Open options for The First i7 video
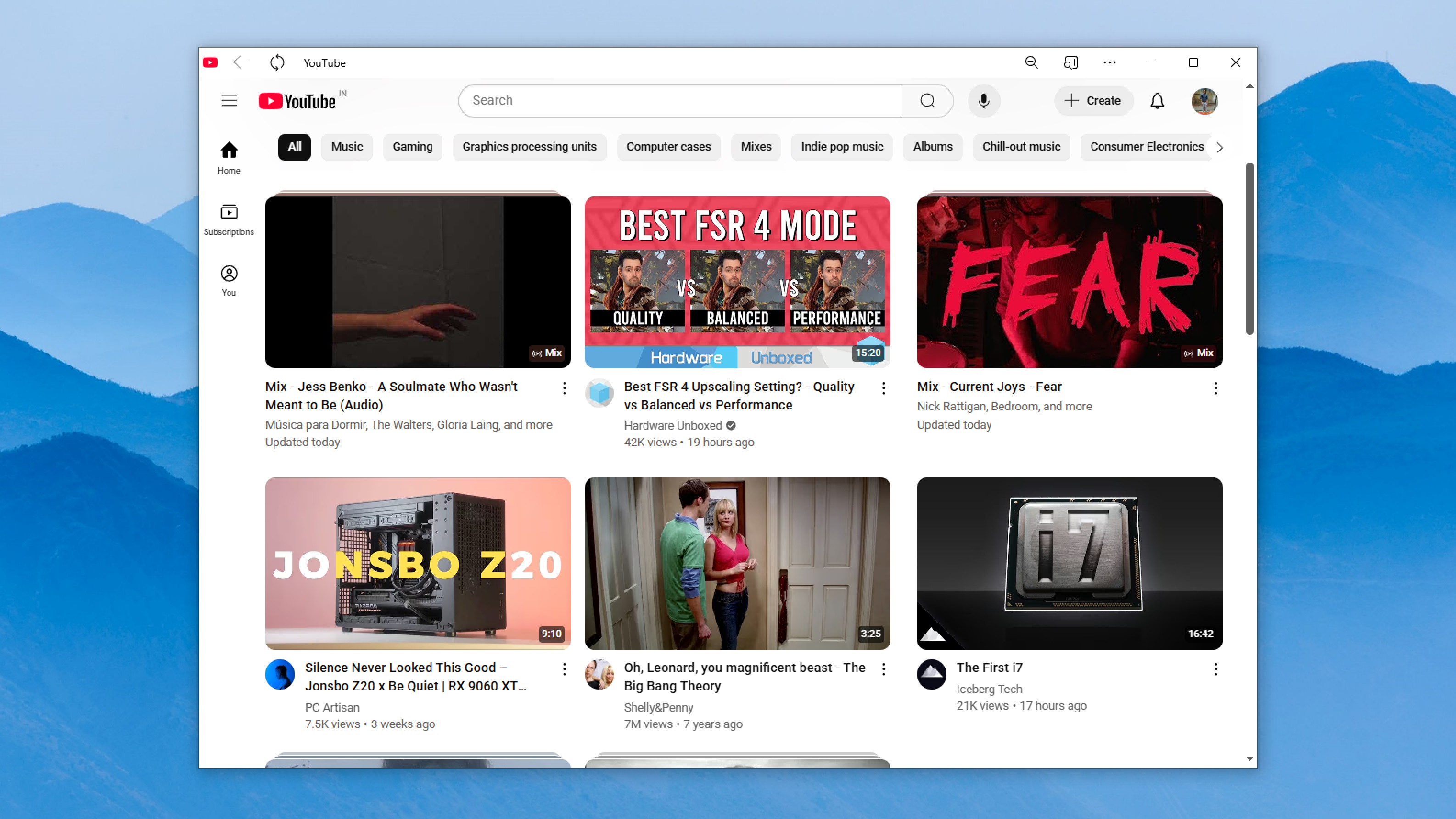 pyautogui.click(x=1216, y=669)
